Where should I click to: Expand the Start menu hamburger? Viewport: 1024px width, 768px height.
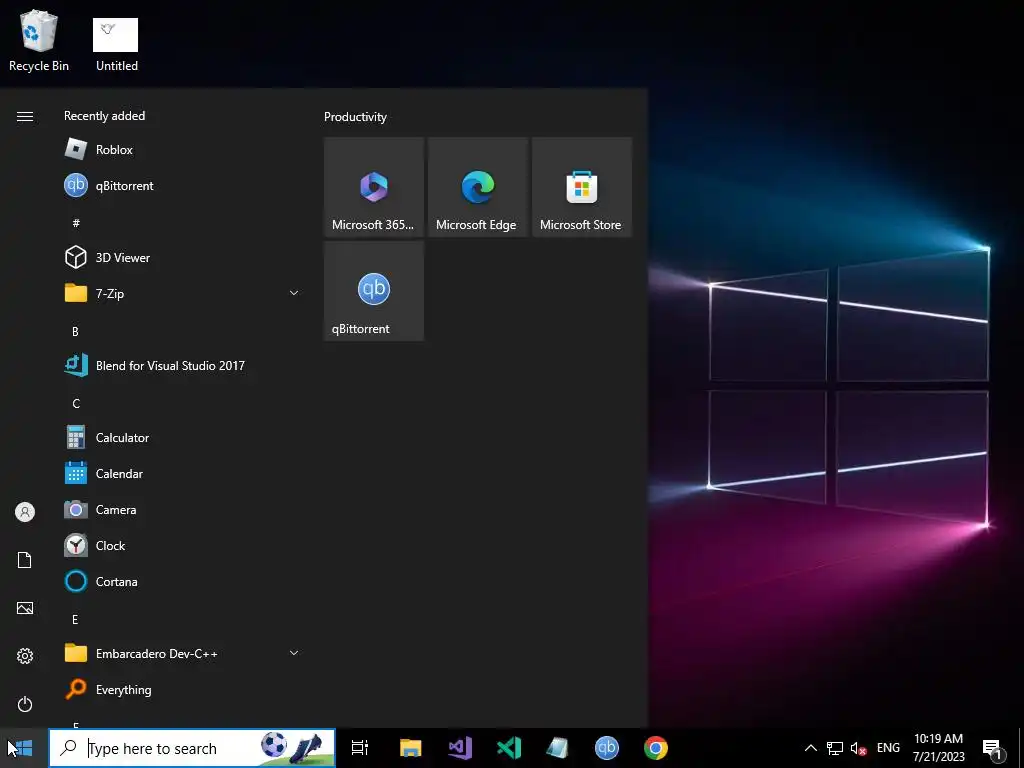pyautogui.click(x=25, y=116)
